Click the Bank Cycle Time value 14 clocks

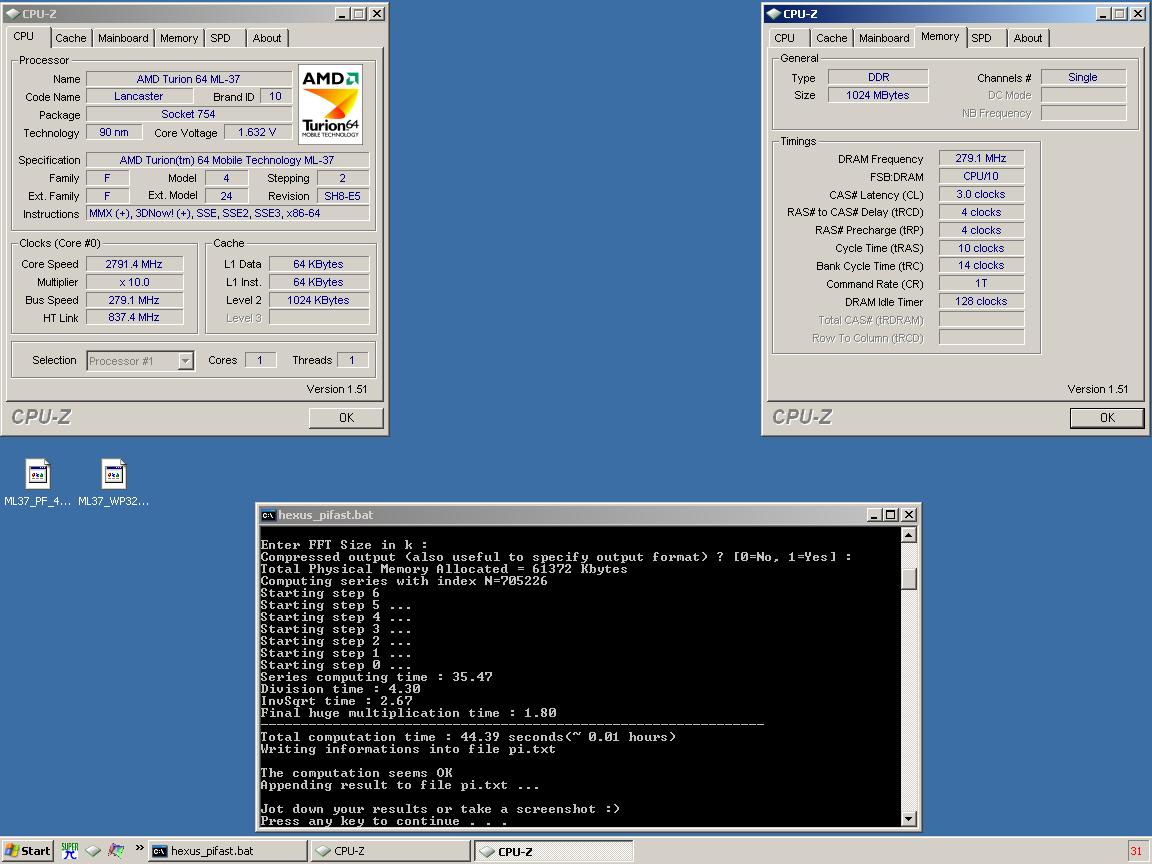point(982,265)
